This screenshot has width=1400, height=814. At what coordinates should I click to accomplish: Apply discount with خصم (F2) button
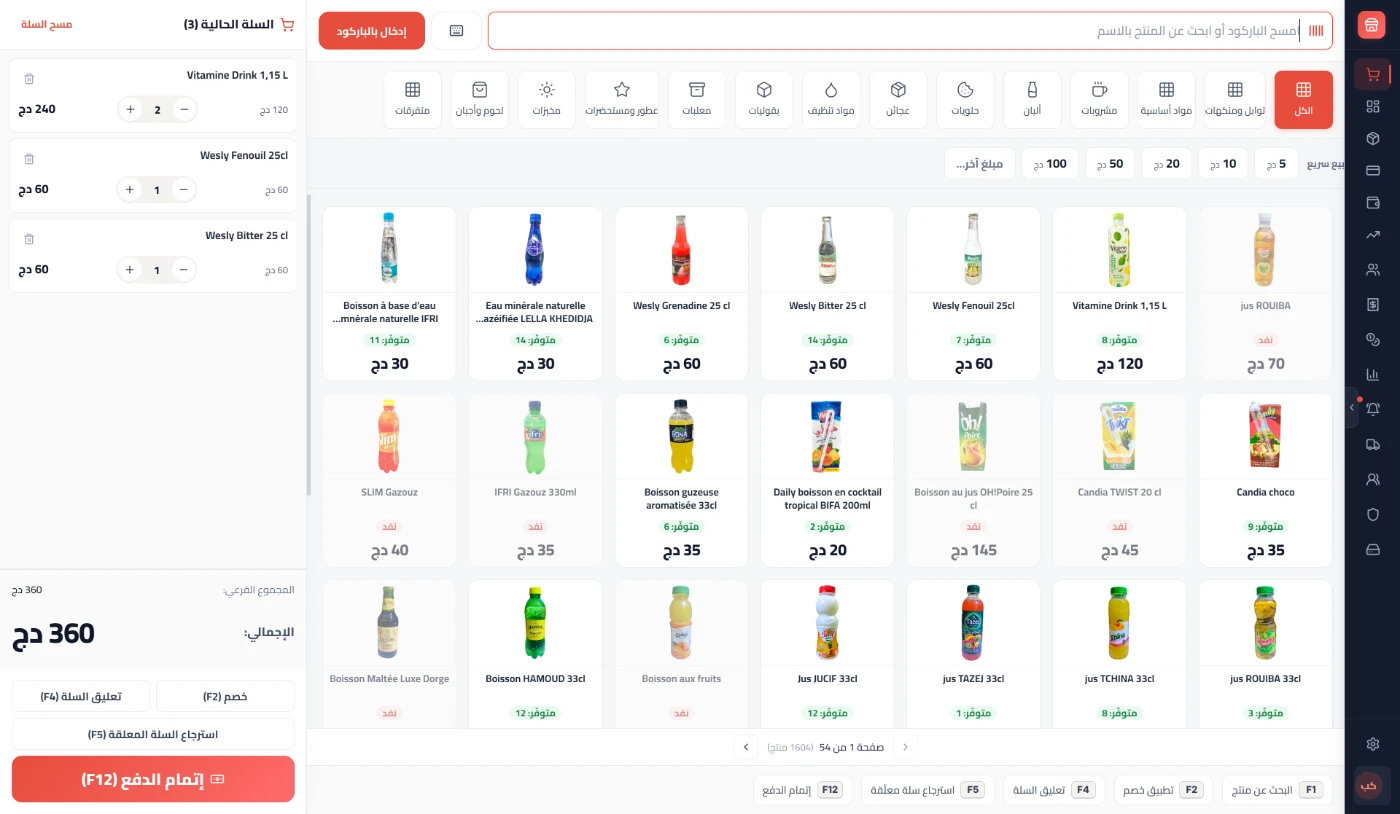[225, 696]
